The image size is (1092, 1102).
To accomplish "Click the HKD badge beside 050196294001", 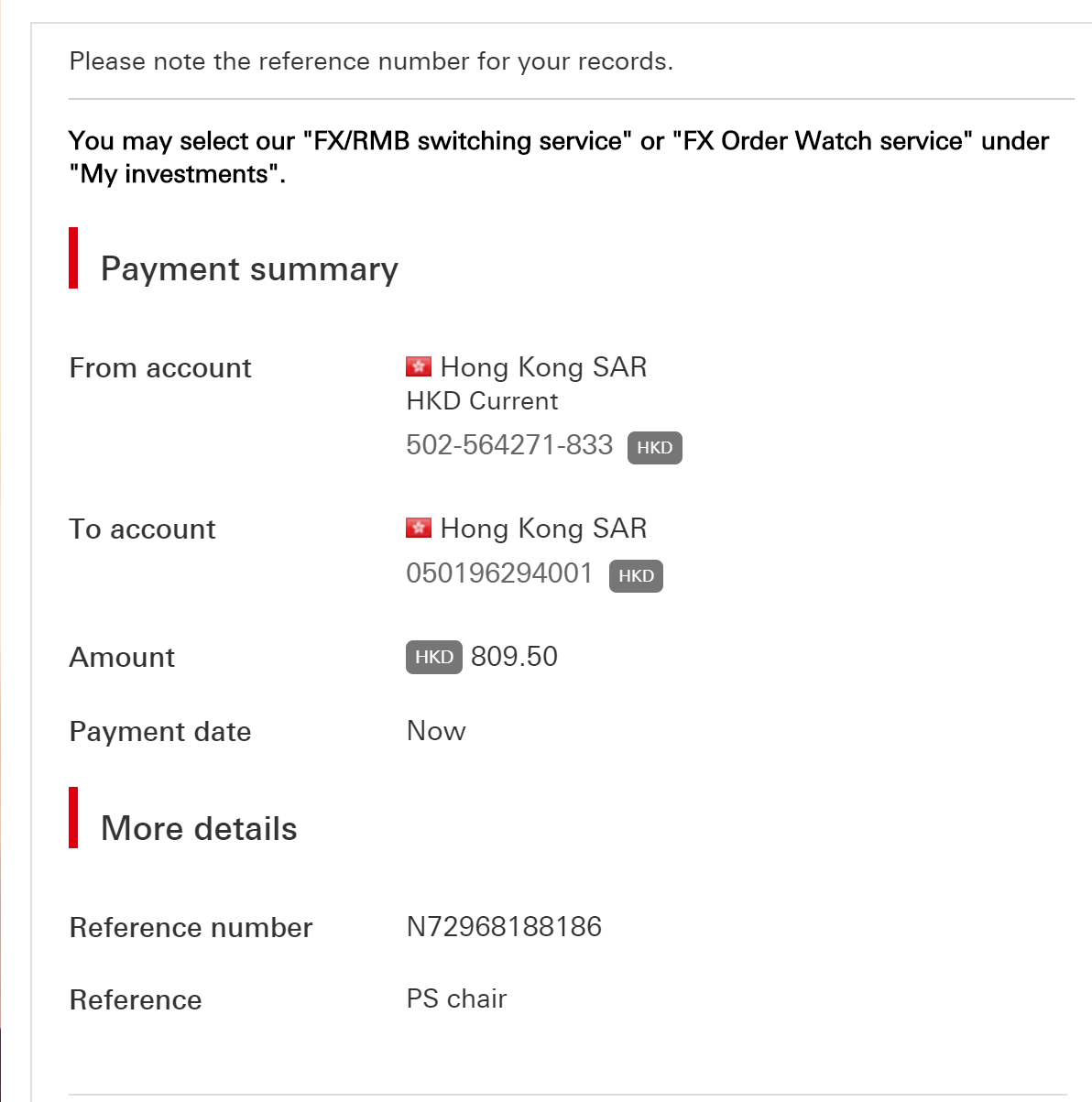I will pos(636,576).
